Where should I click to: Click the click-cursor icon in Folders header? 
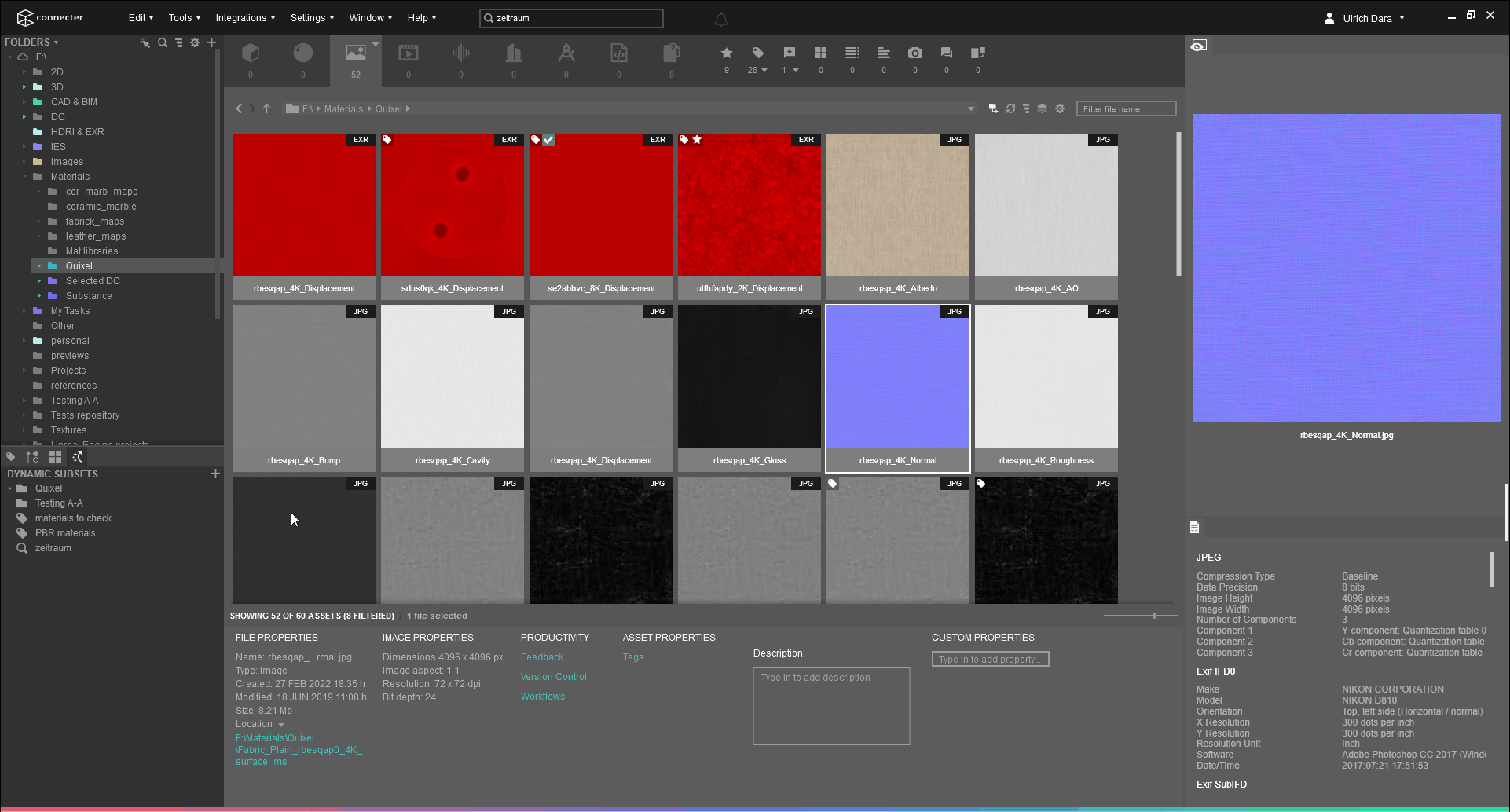click(145, 42)
